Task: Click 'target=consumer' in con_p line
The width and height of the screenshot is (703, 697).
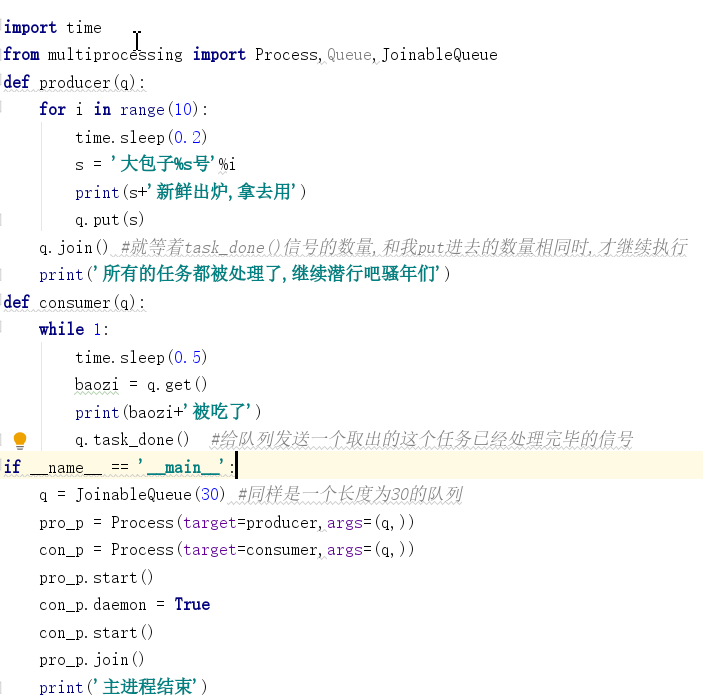Action: click(x=250, y=550)
